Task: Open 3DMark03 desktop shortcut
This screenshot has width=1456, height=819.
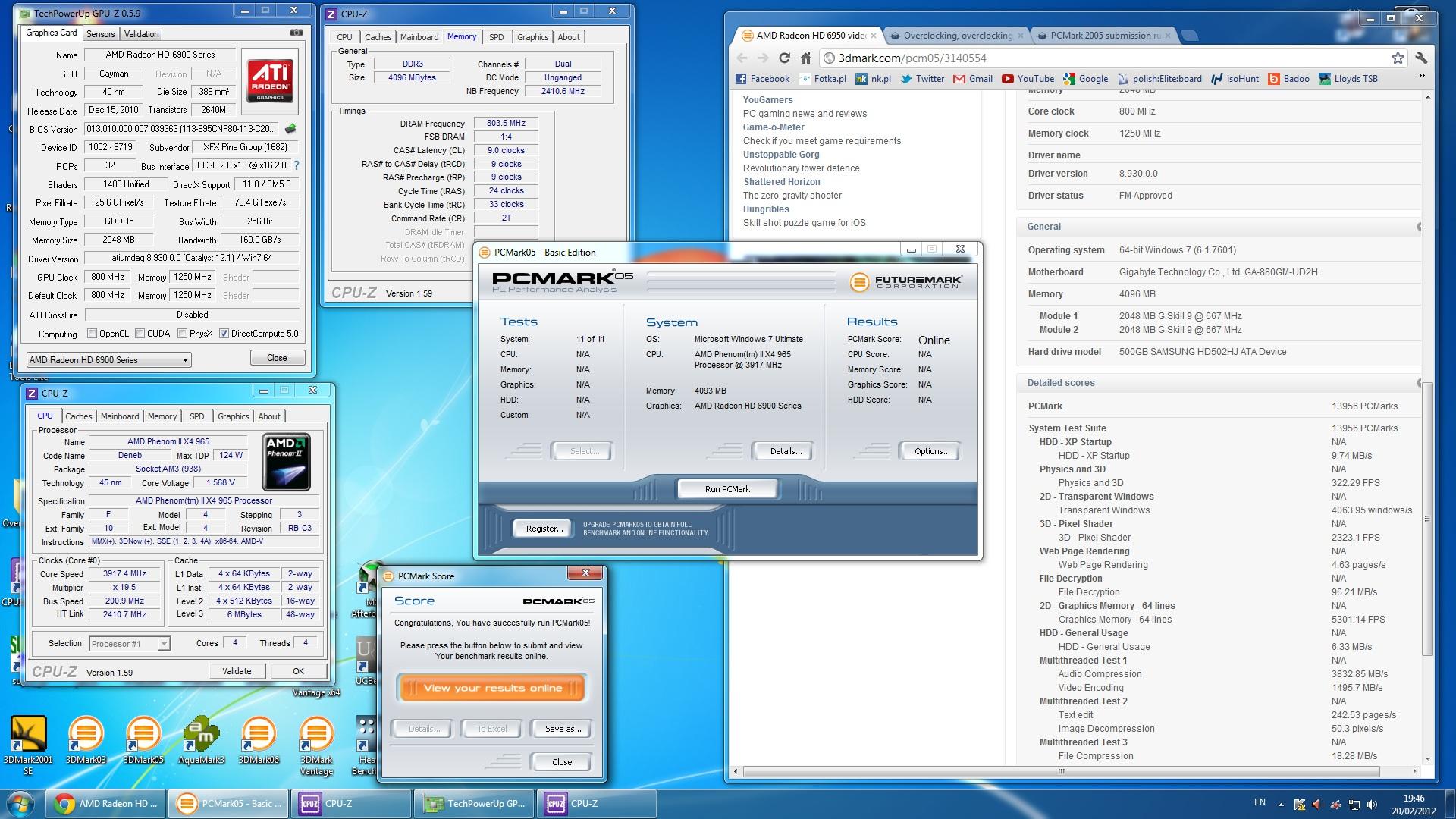Action: 86,740
